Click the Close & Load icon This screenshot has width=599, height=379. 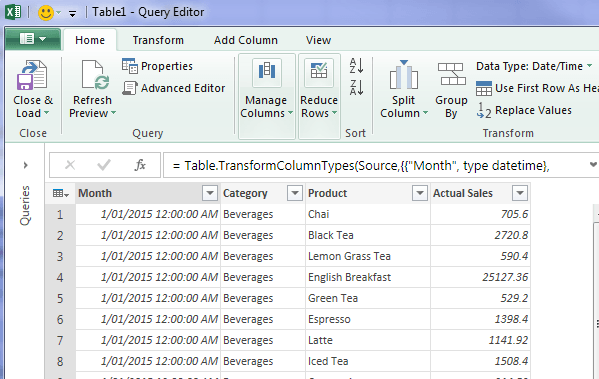click(x=32, y=75)
